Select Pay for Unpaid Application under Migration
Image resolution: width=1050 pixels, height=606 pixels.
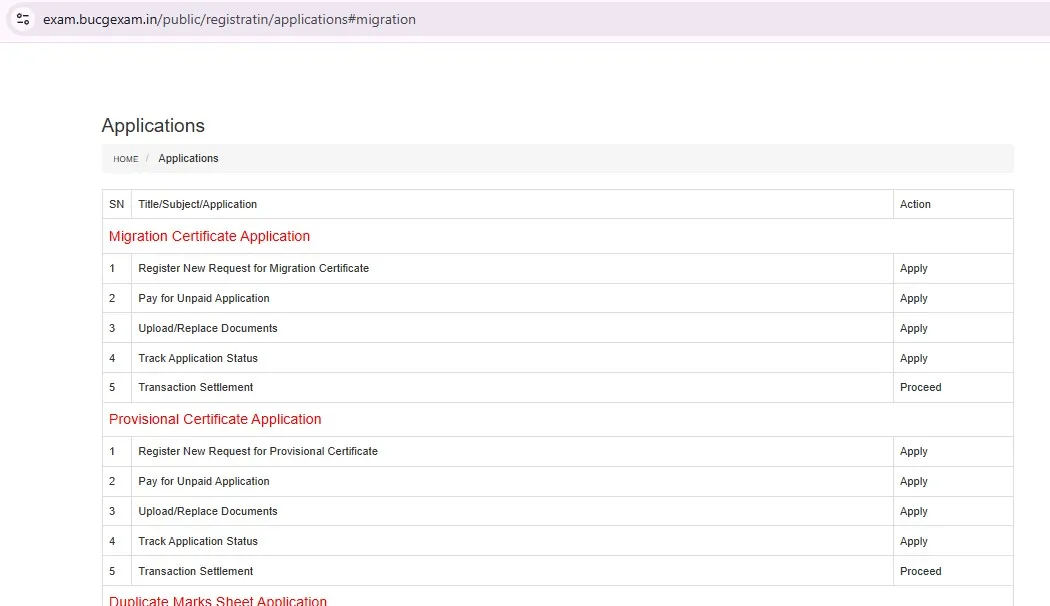click(204, 299)
